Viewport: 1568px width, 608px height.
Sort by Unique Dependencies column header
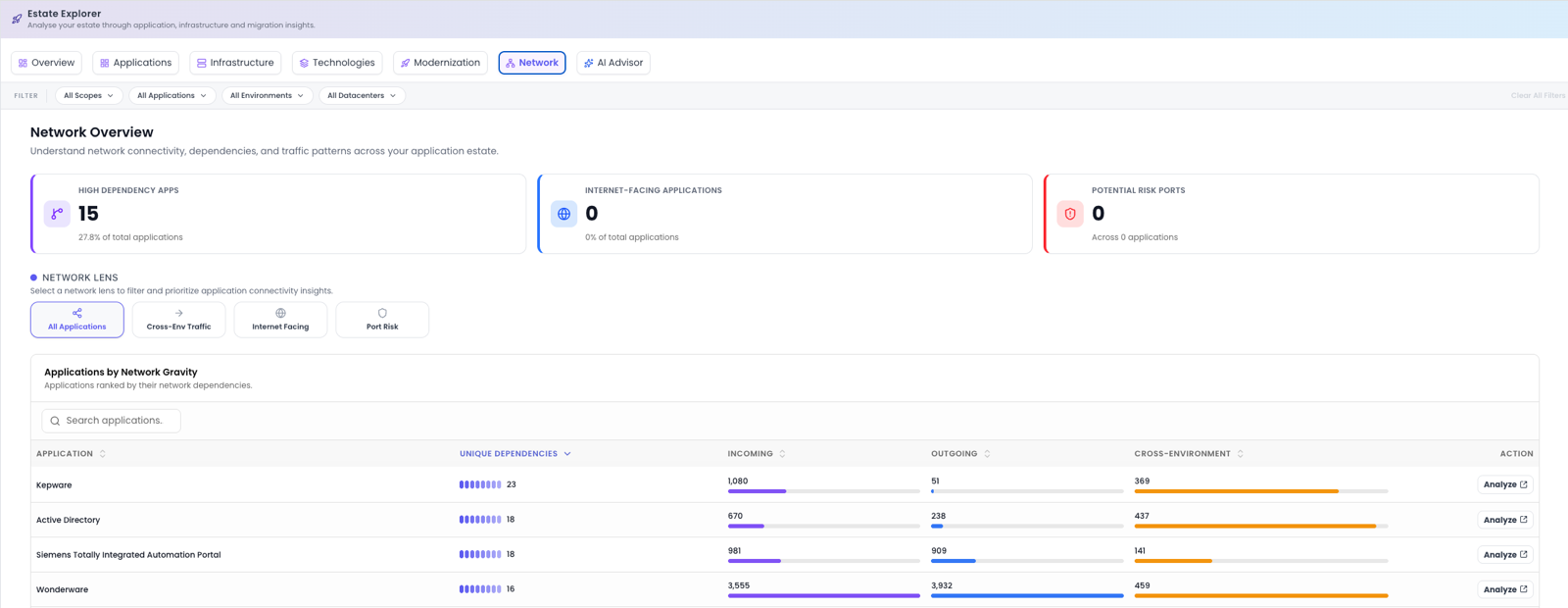coord(515,454)
